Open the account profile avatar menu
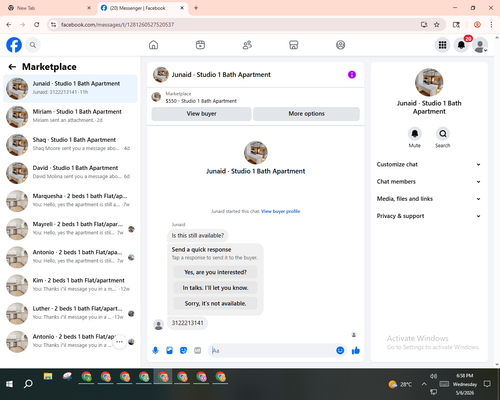 pos(480,45)
